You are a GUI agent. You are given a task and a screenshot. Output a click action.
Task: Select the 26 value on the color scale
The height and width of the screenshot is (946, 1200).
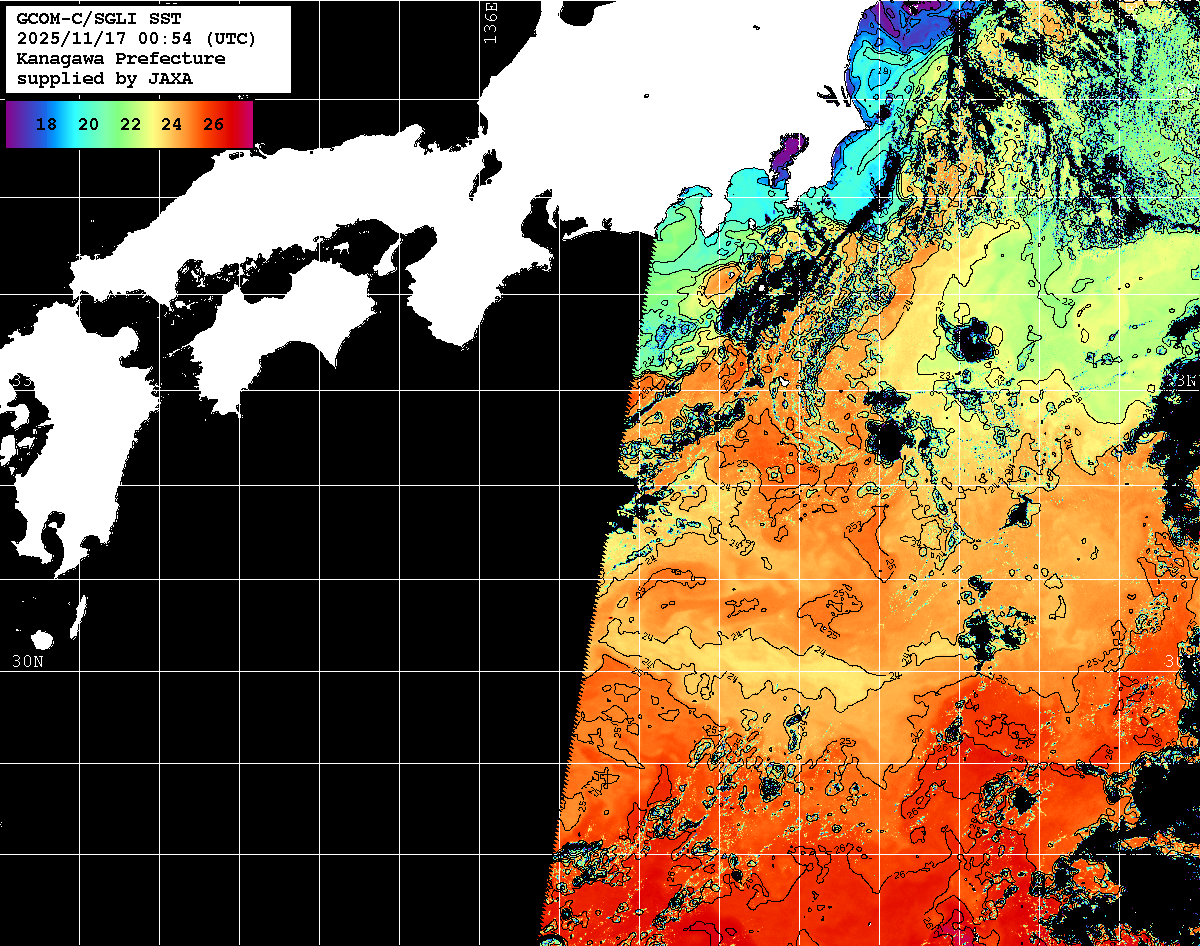[x=213, y=124]
